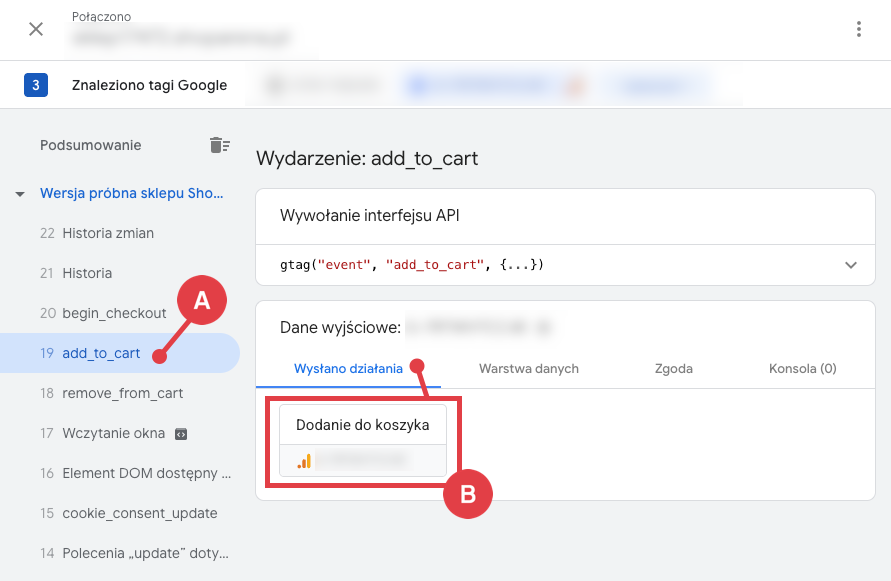The width and height of the screenshot is (891, 581).
Task: Select the Zgoda tab
Action: (673, 368)
